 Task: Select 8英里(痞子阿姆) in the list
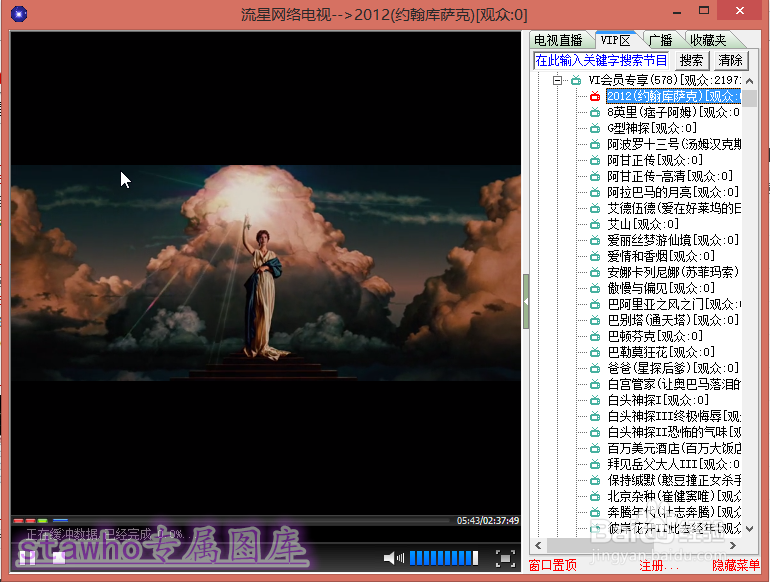673,112
